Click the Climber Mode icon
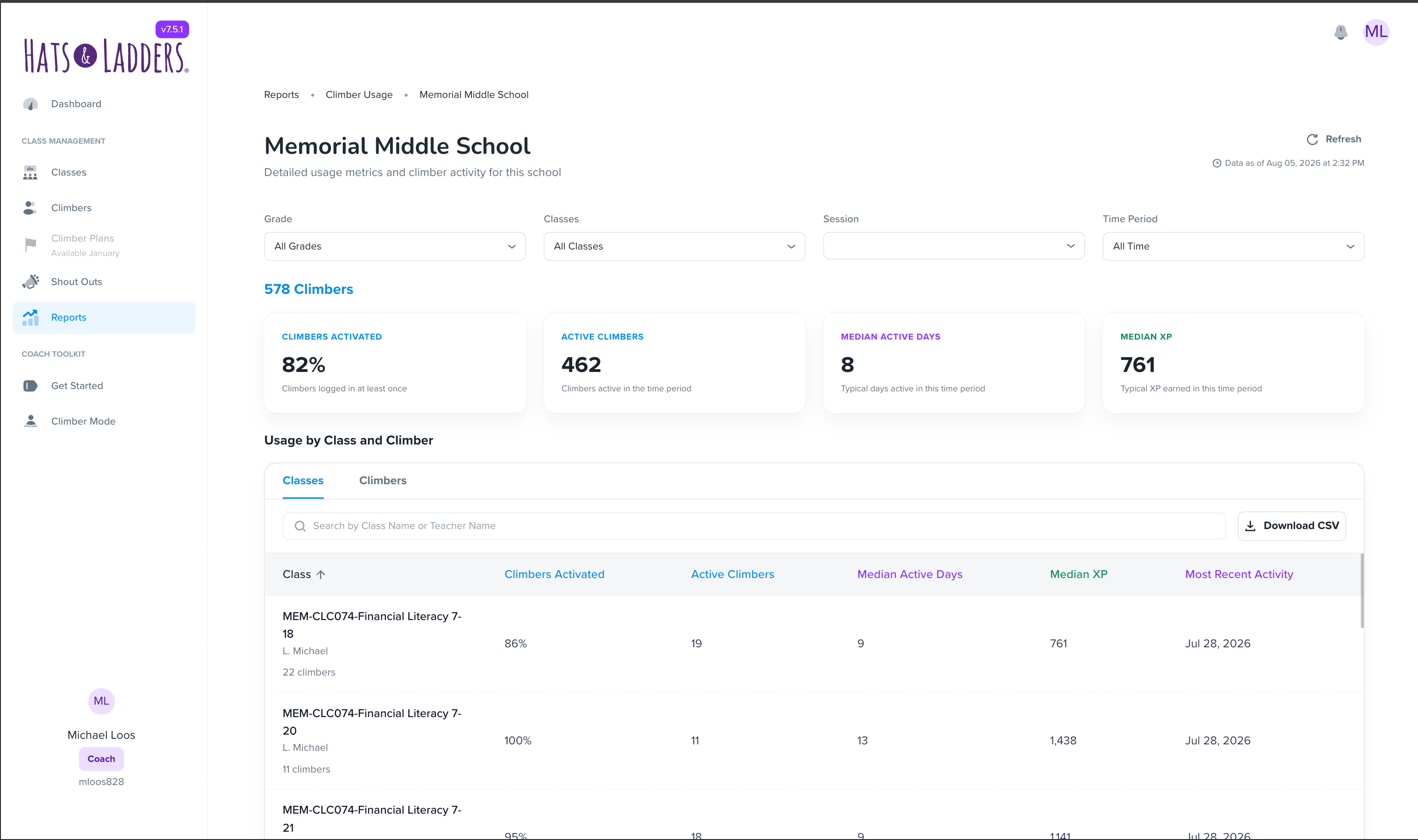This screenshot has width=1418, height=840. [x=31, y=421]
